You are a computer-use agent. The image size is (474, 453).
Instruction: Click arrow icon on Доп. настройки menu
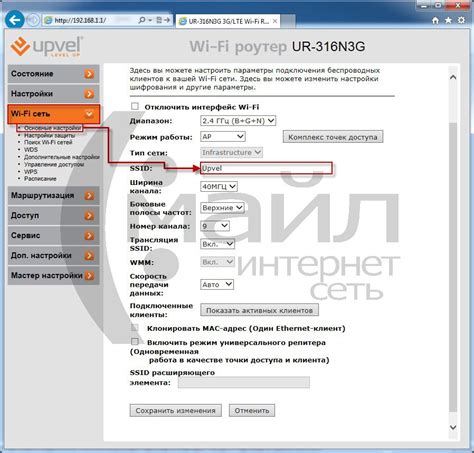tap(89, 255)
